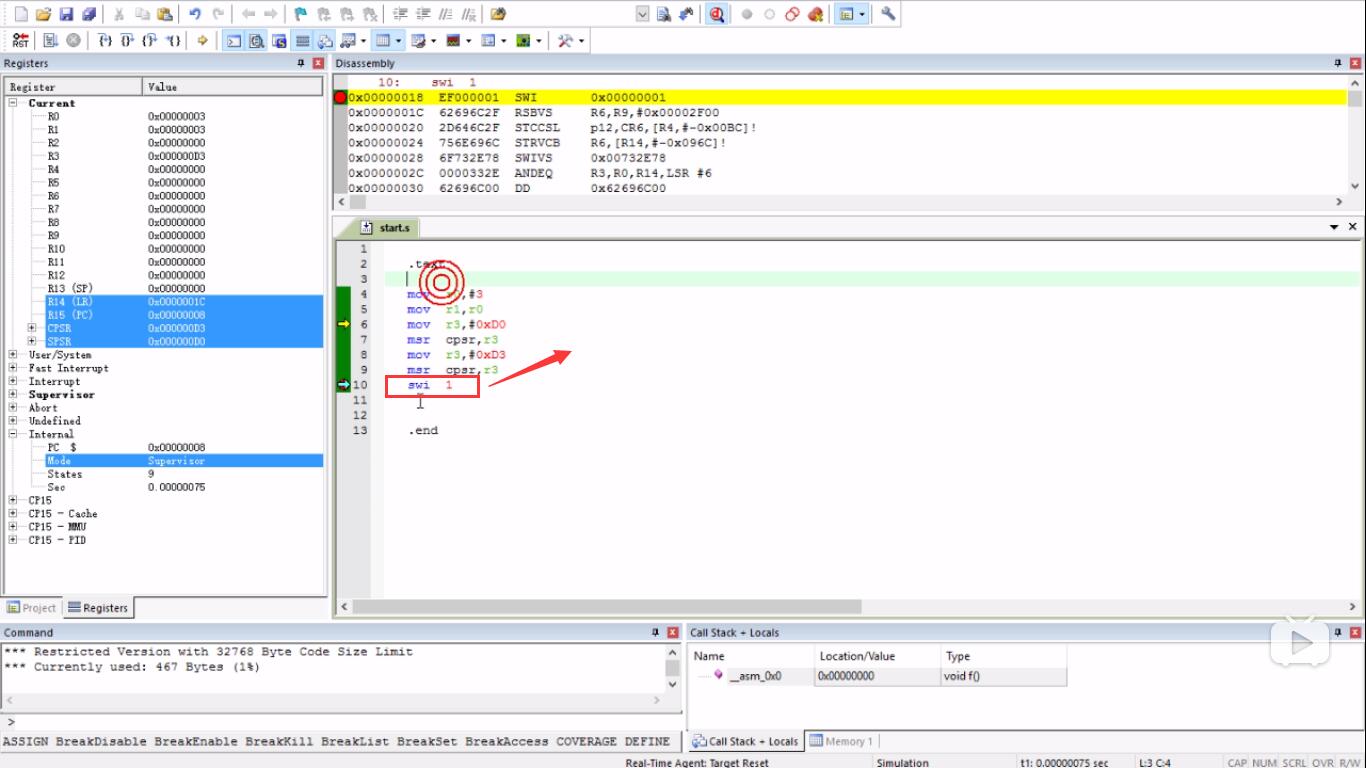1366x768 pixels.
Task: Collapse the Current register group
Action: [x=13, y=103]
